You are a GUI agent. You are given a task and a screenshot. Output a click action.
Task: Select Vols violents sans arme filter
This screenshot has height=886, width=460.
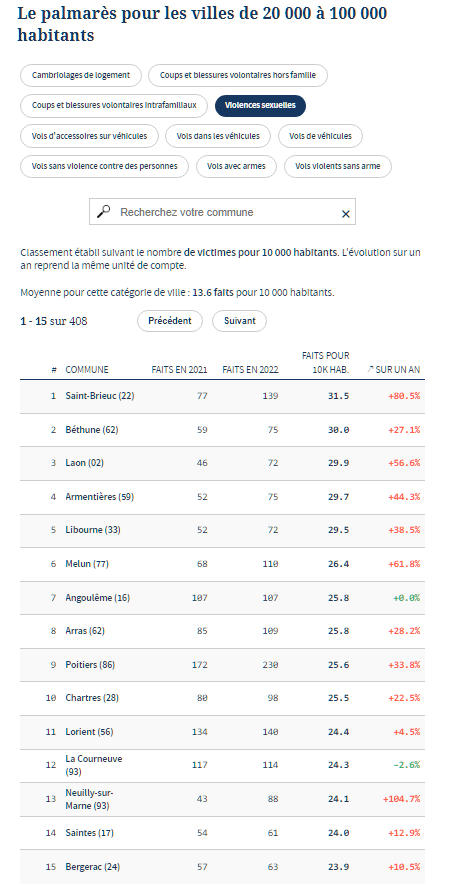click(338, 167)
